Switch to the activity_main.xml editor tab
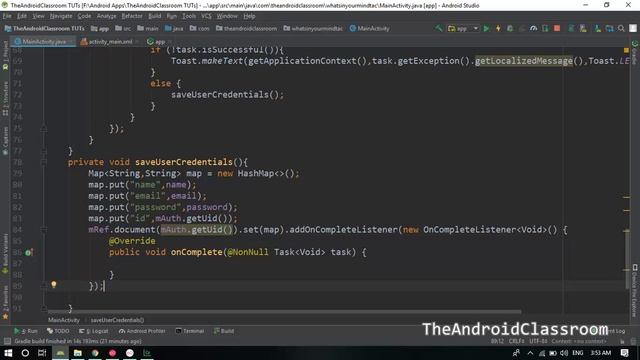The height and width of the screenshot is (360, 640). pyautogui.click(x=110, y=42)
